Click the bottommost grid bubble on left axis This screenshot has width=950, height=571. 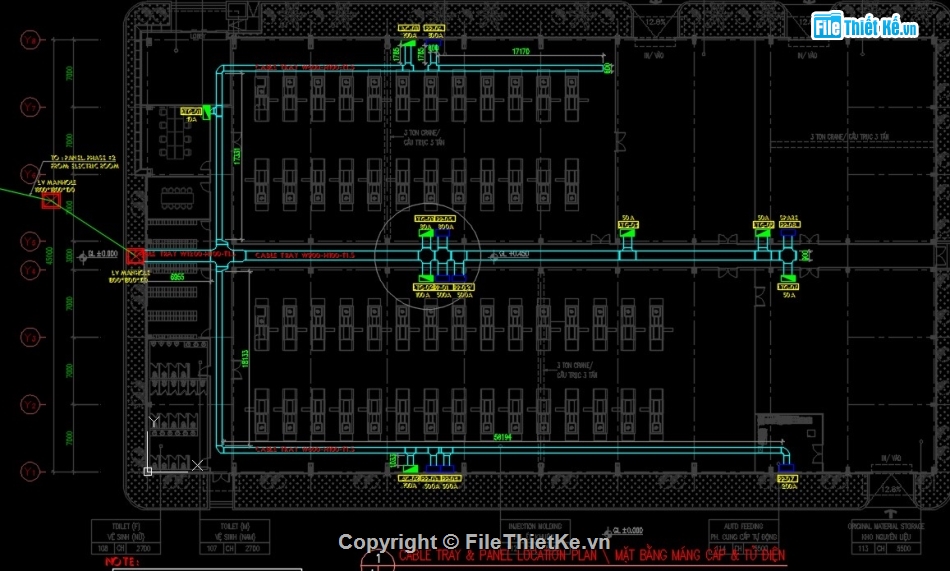pyautogui.click(x=30, y=470)
